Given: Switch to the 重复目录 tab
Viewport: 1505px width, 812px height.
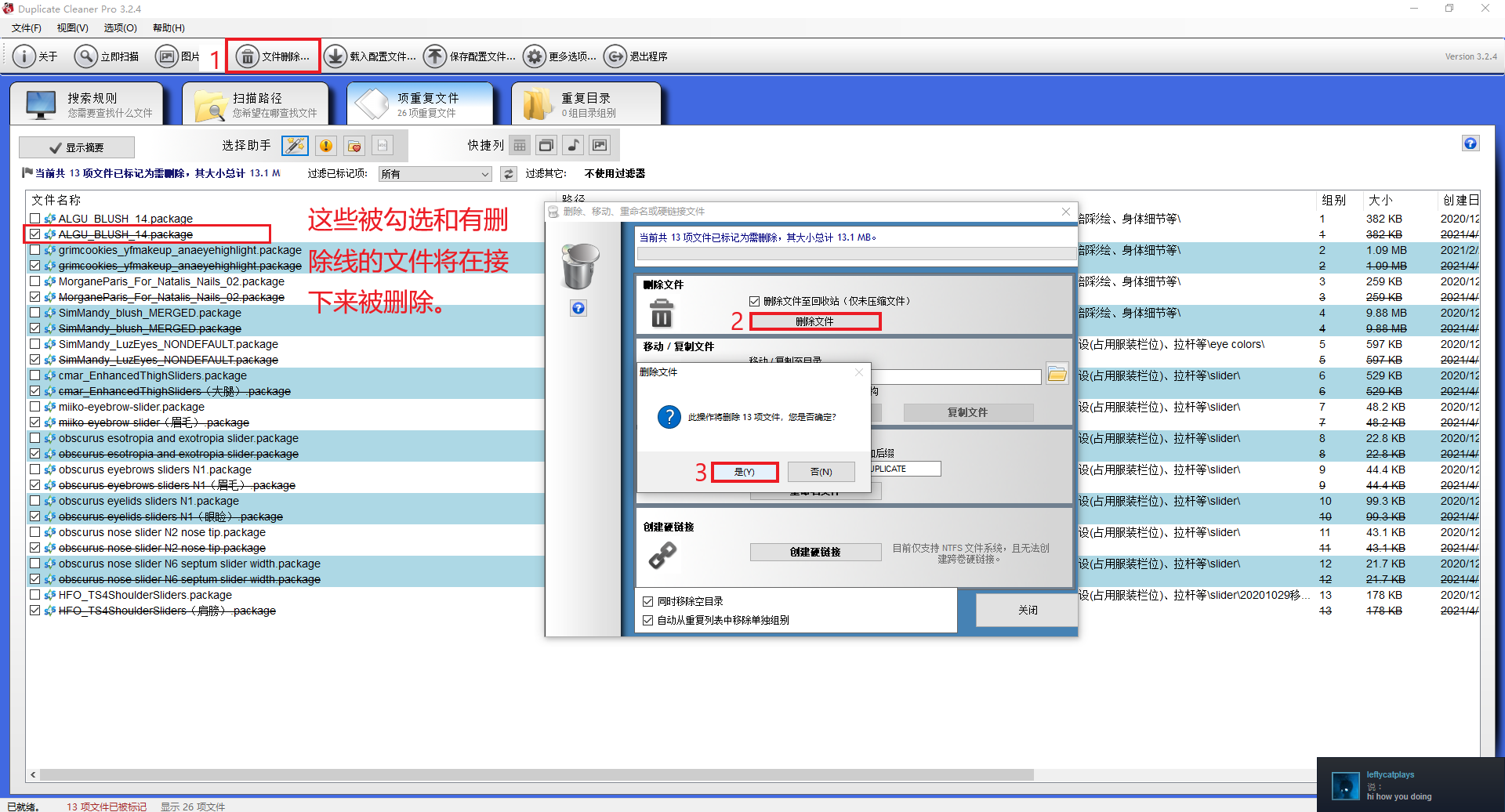Looking at the screenshot, I should tap(586, 103).
